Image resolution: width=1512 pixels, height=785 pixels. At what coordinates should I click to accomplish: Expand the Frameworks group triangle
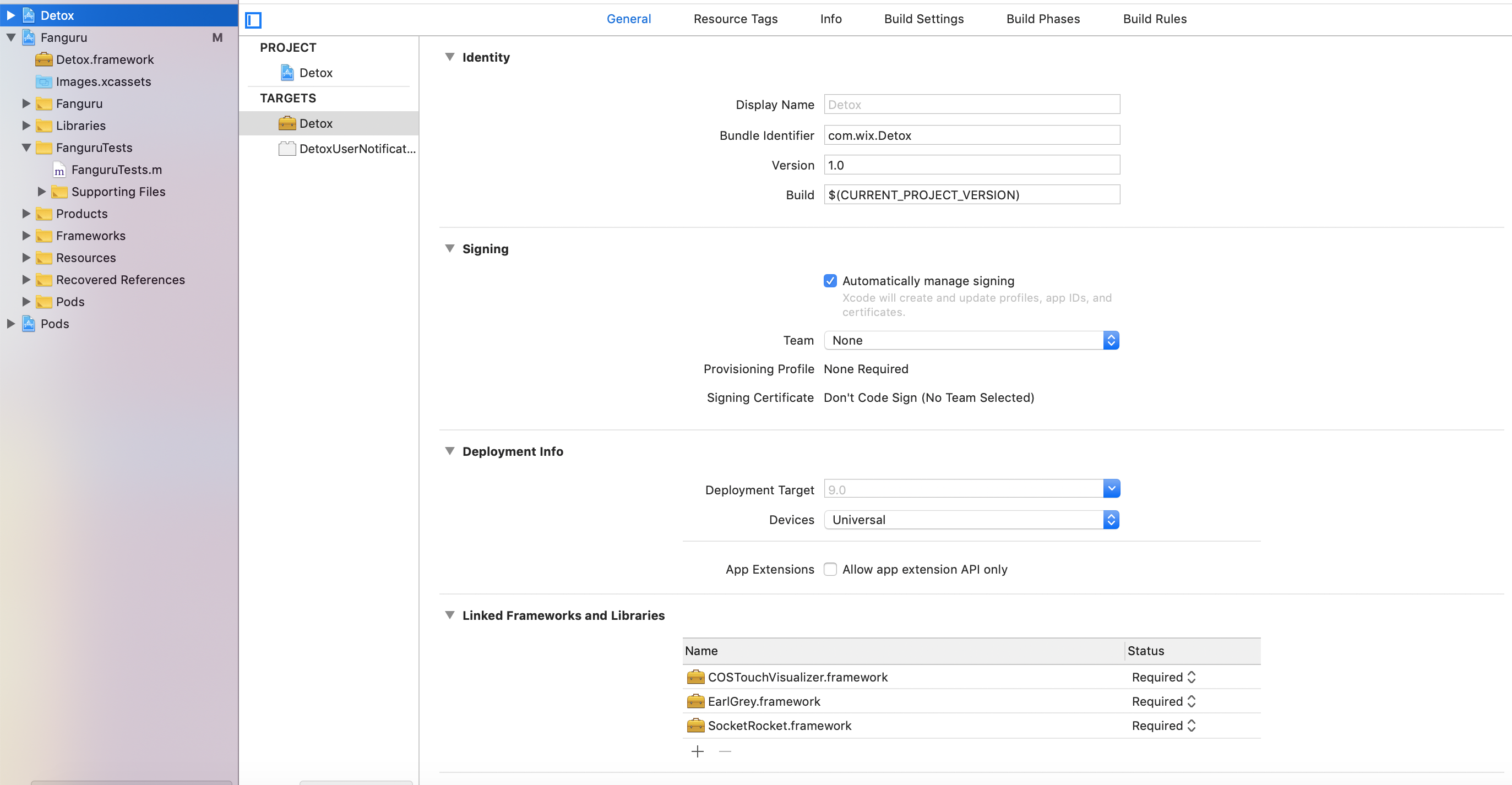click(x=26, y=235)
